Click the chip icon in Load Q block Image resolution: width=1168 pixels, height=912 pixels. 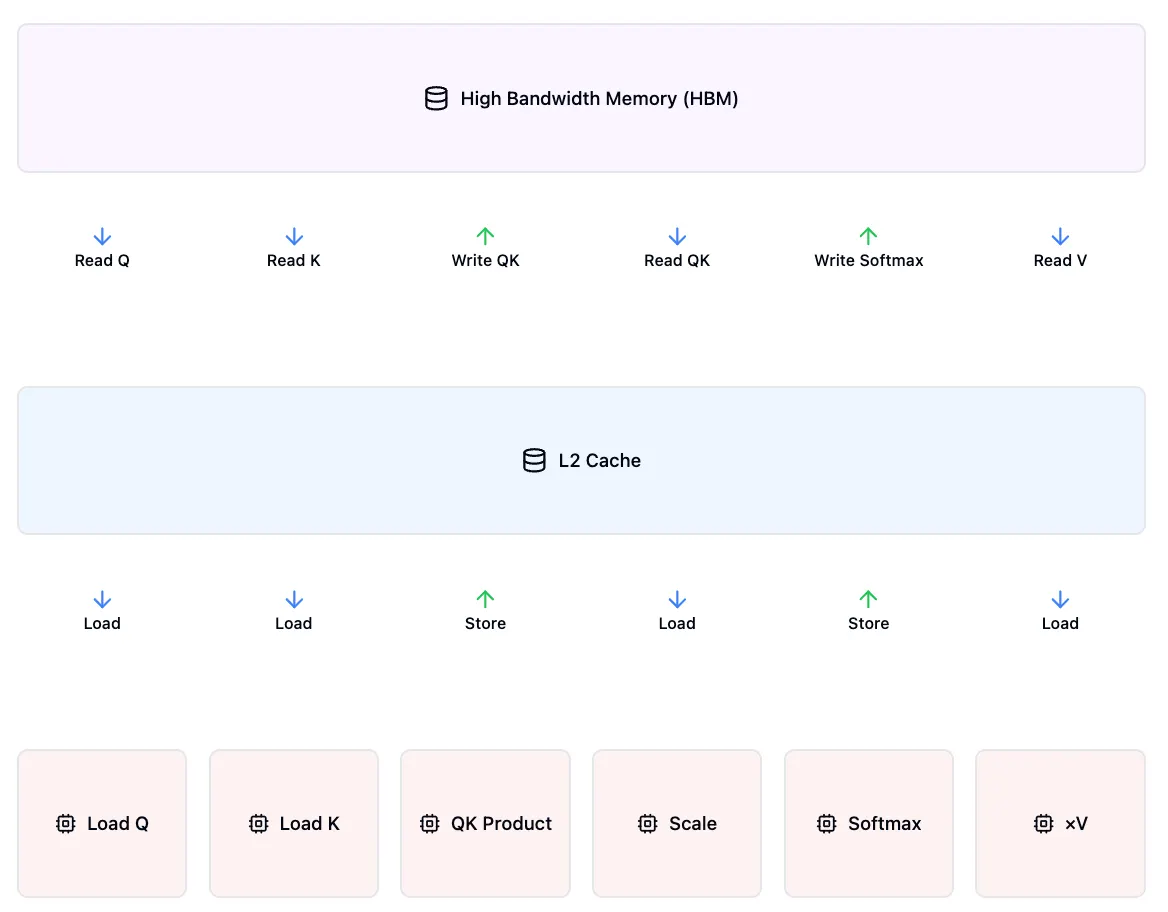[66, 824]
